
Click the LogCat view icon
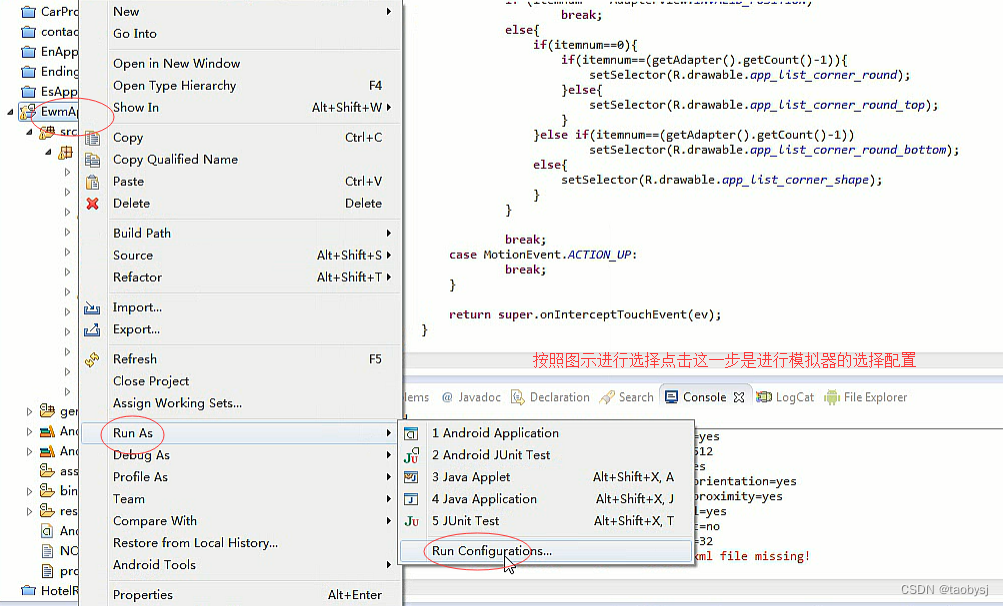764,397
